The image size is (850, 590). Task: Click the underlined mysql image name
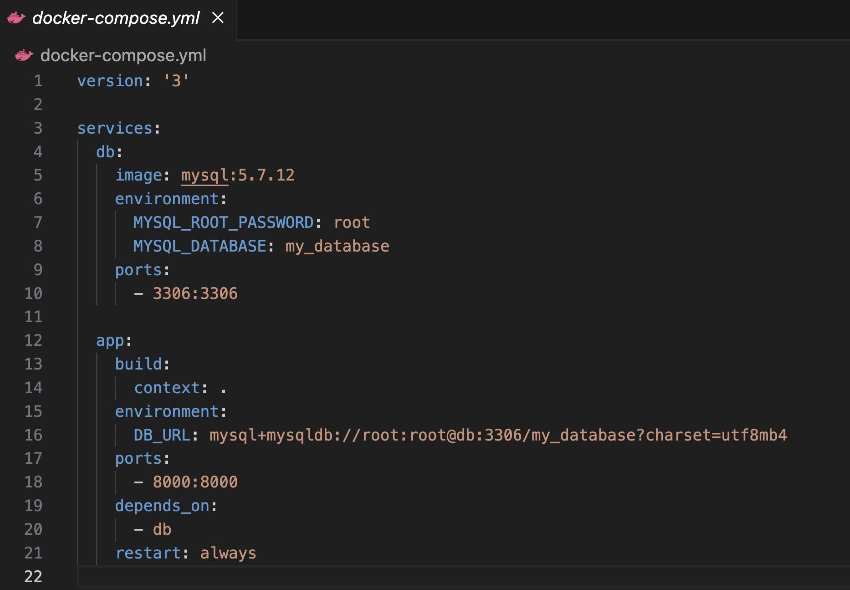[x=205, y=175]
